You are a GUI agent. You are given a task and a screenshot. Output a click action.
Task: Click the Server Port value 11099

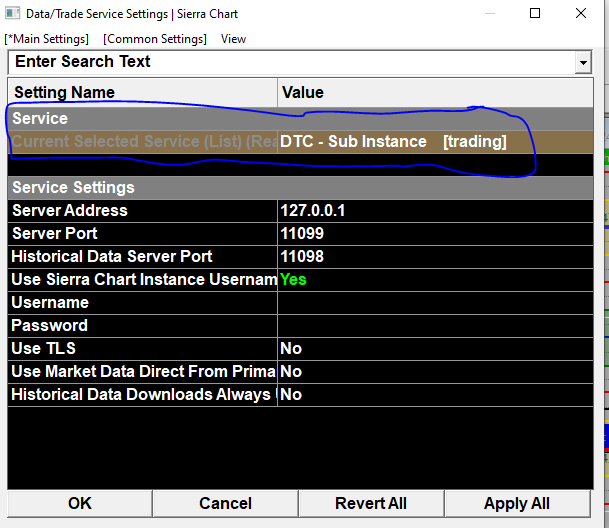tap(435, 234)
